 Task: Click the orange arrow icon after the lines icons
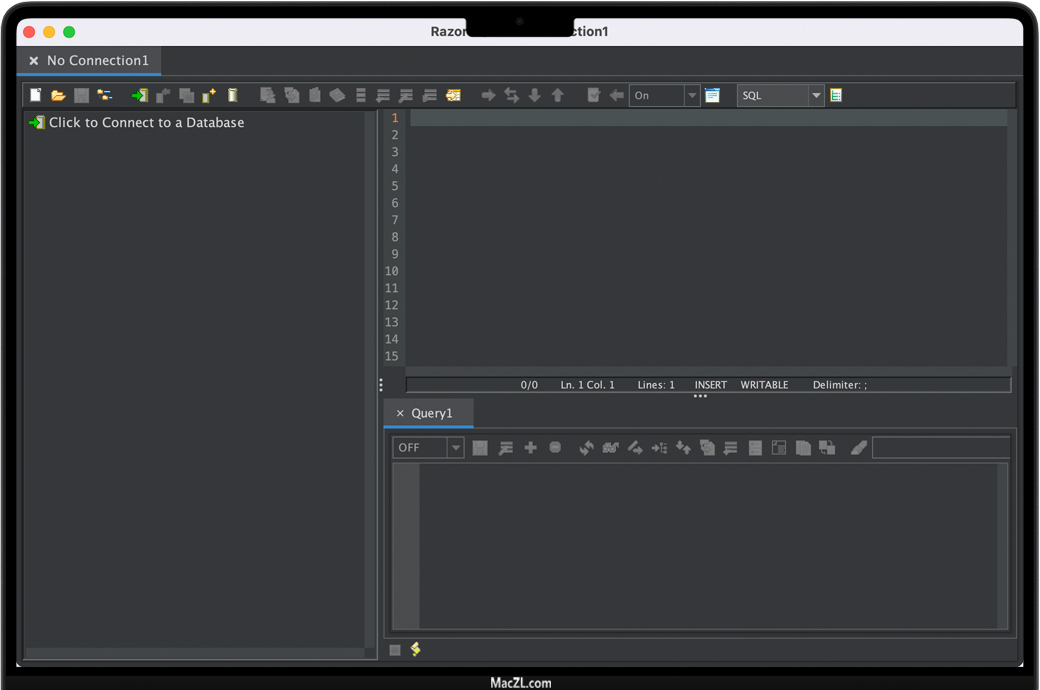click(x=453, y=95)
